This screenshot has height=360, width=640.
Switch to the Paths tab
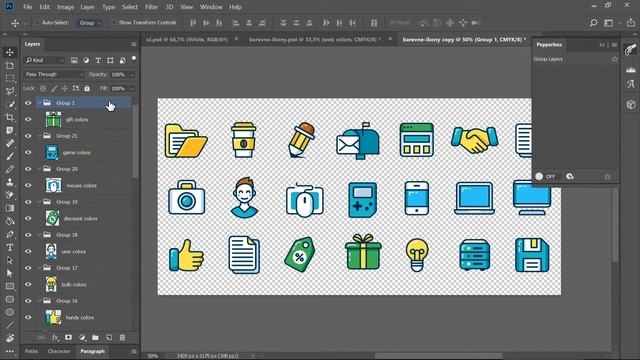[31, 351]
